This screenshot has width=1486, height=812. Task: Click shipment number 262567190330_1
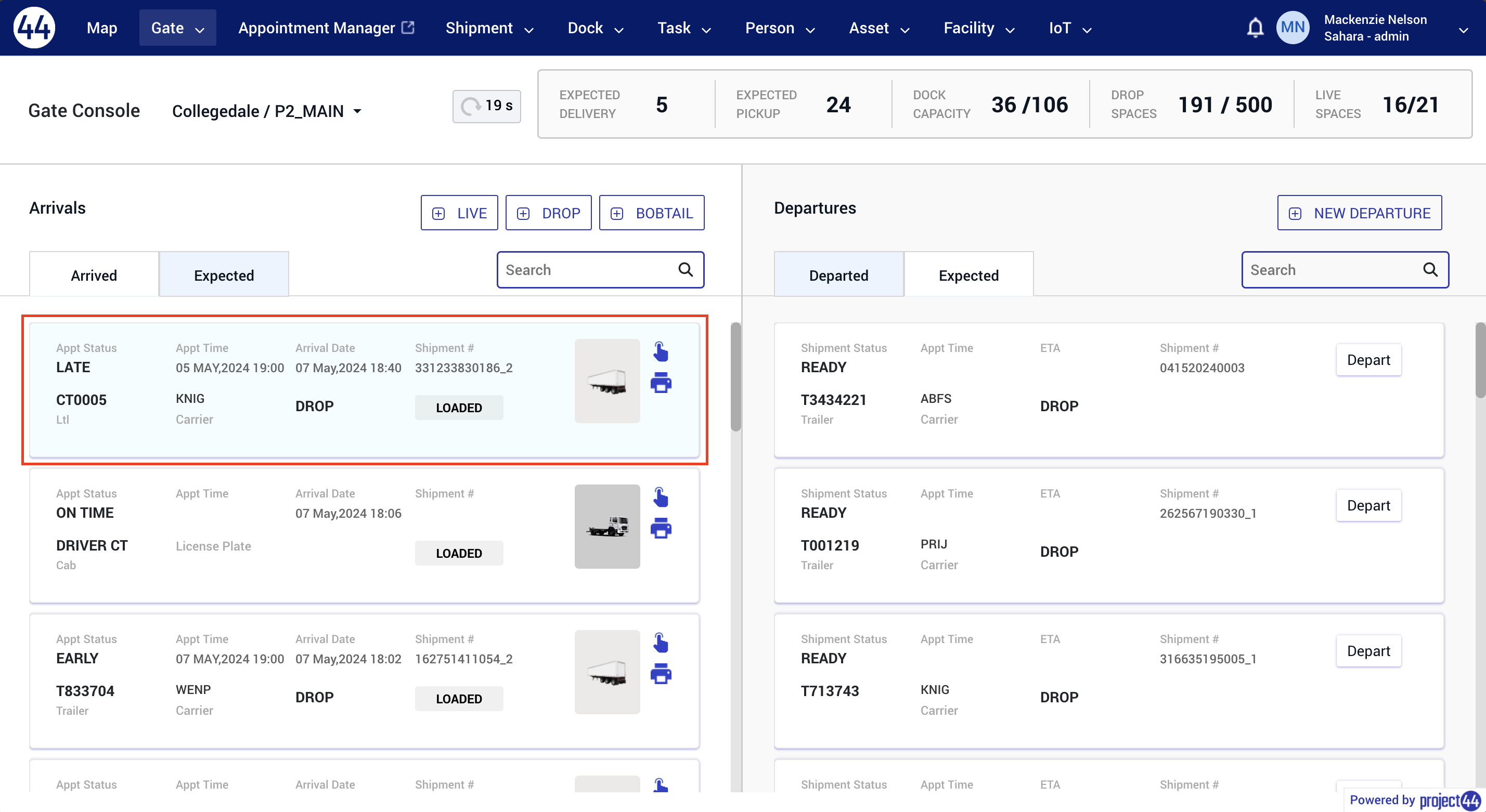click(x=1208, y=513)
